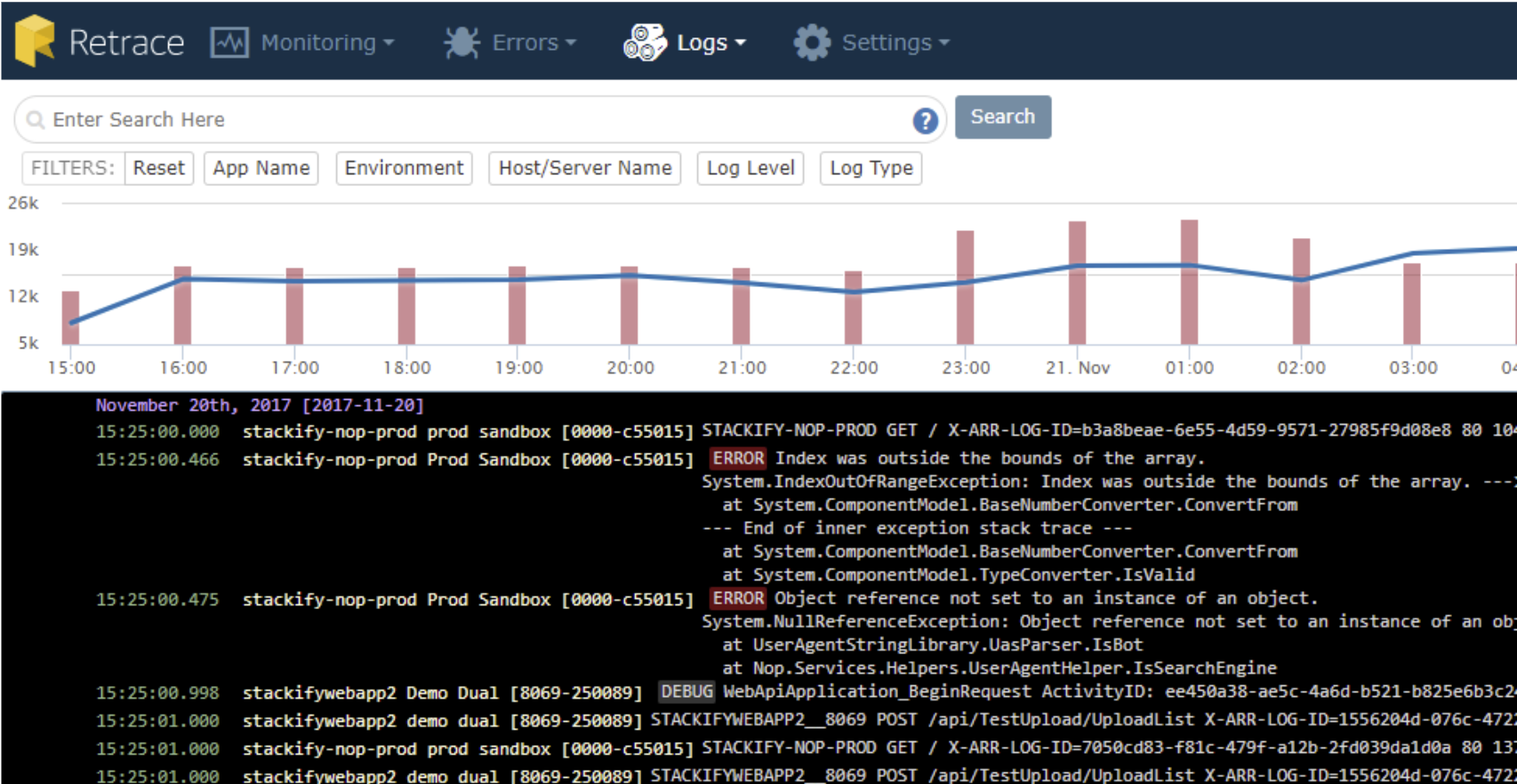The height and width of the screenshot is (784, 1517).
Task: Click the Search button
Action: (x=1003, y=117)
